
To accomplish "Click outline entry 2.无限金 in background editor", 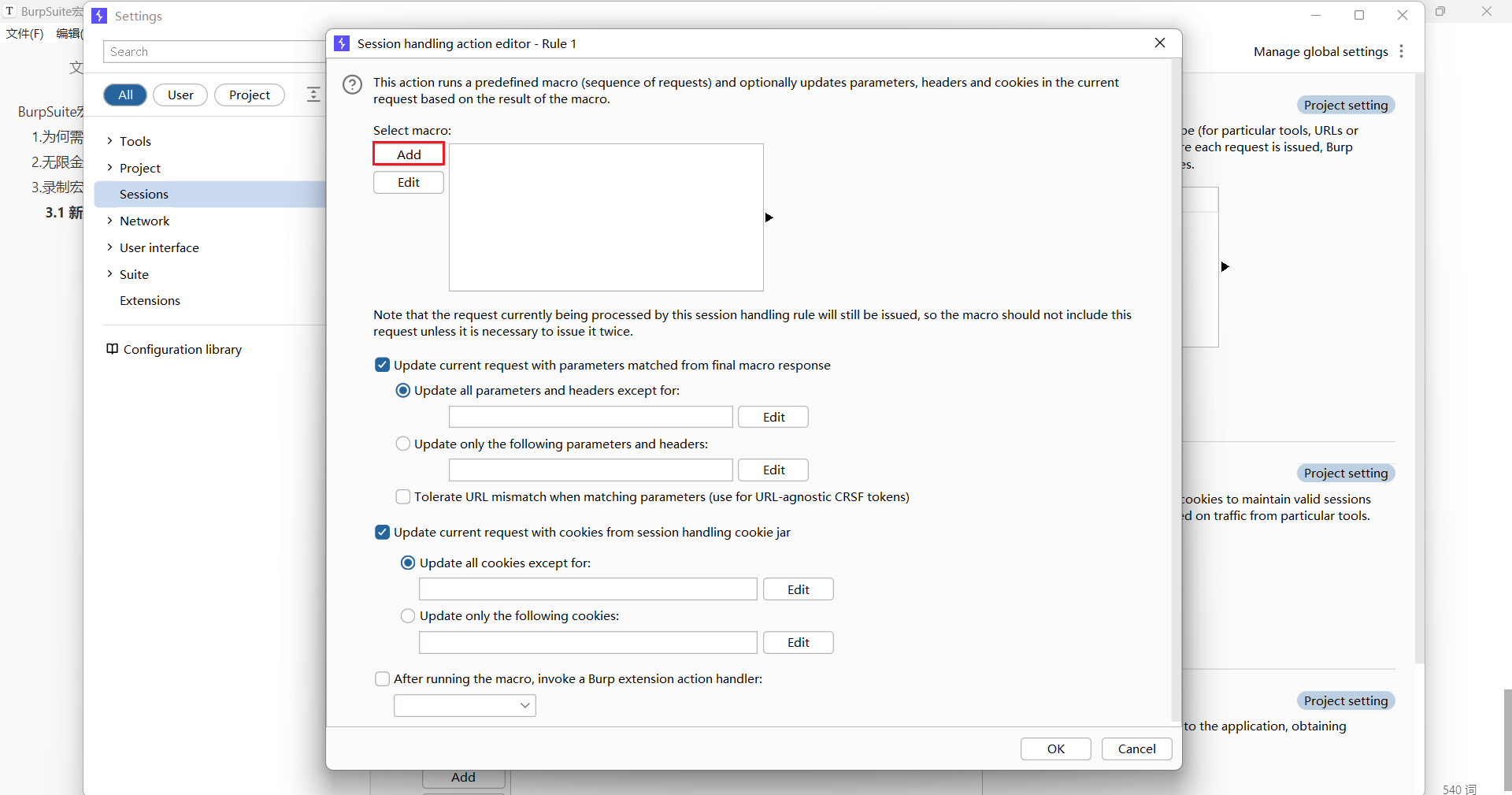I will (57, 162).
